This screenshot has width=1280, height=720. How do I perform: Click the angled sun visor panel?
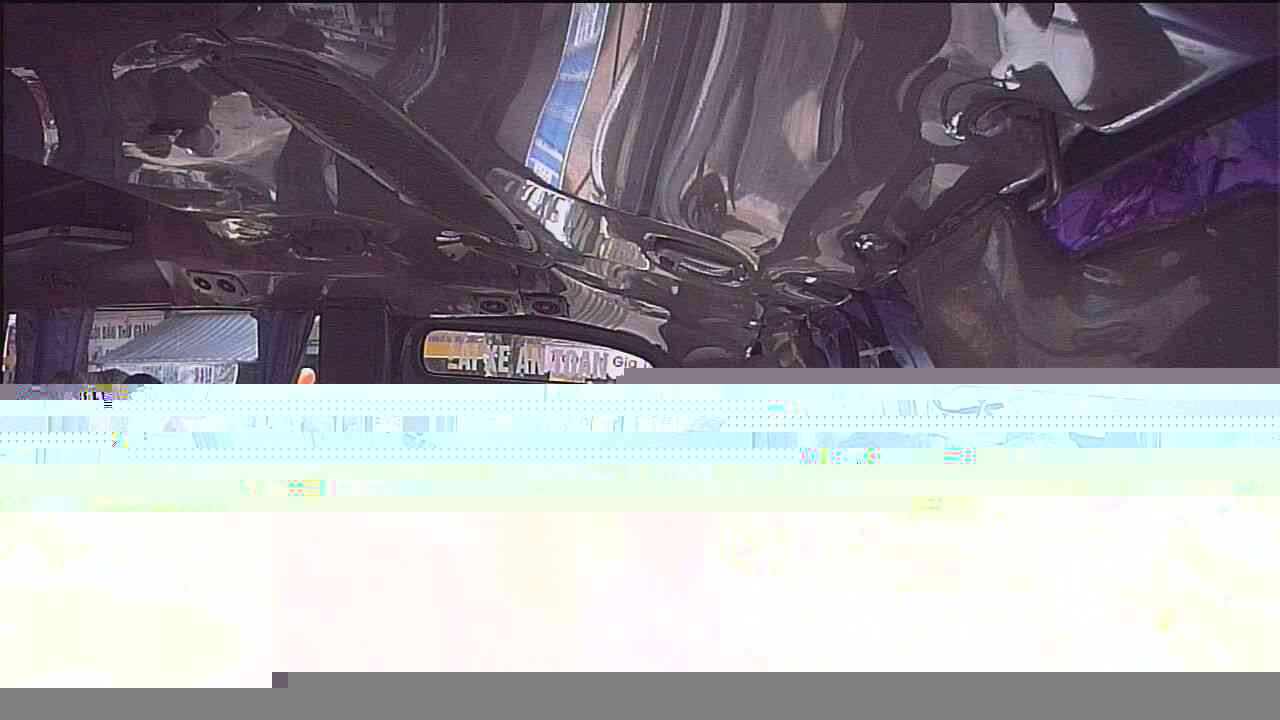[370, 150]
